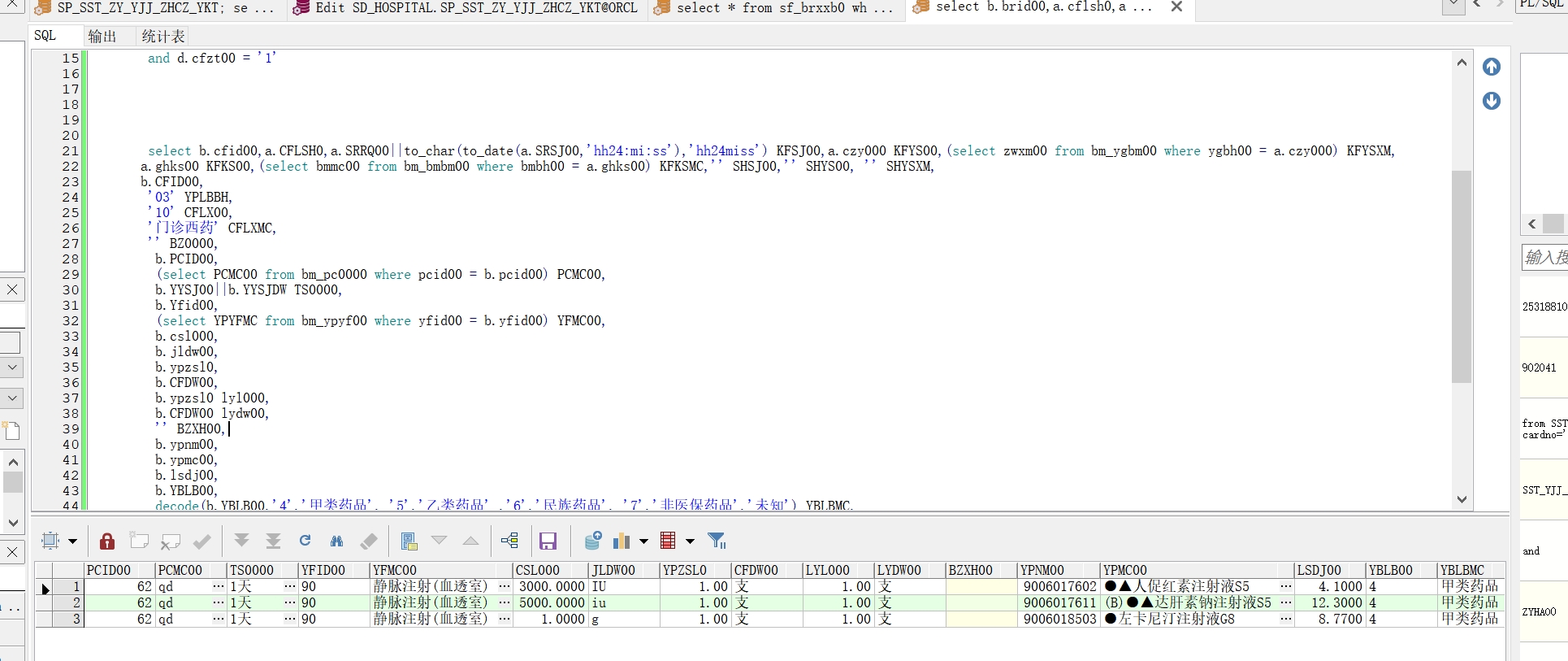Click the export query results database icon
The height and width of the screenshot is (661, 1568).
593,541
